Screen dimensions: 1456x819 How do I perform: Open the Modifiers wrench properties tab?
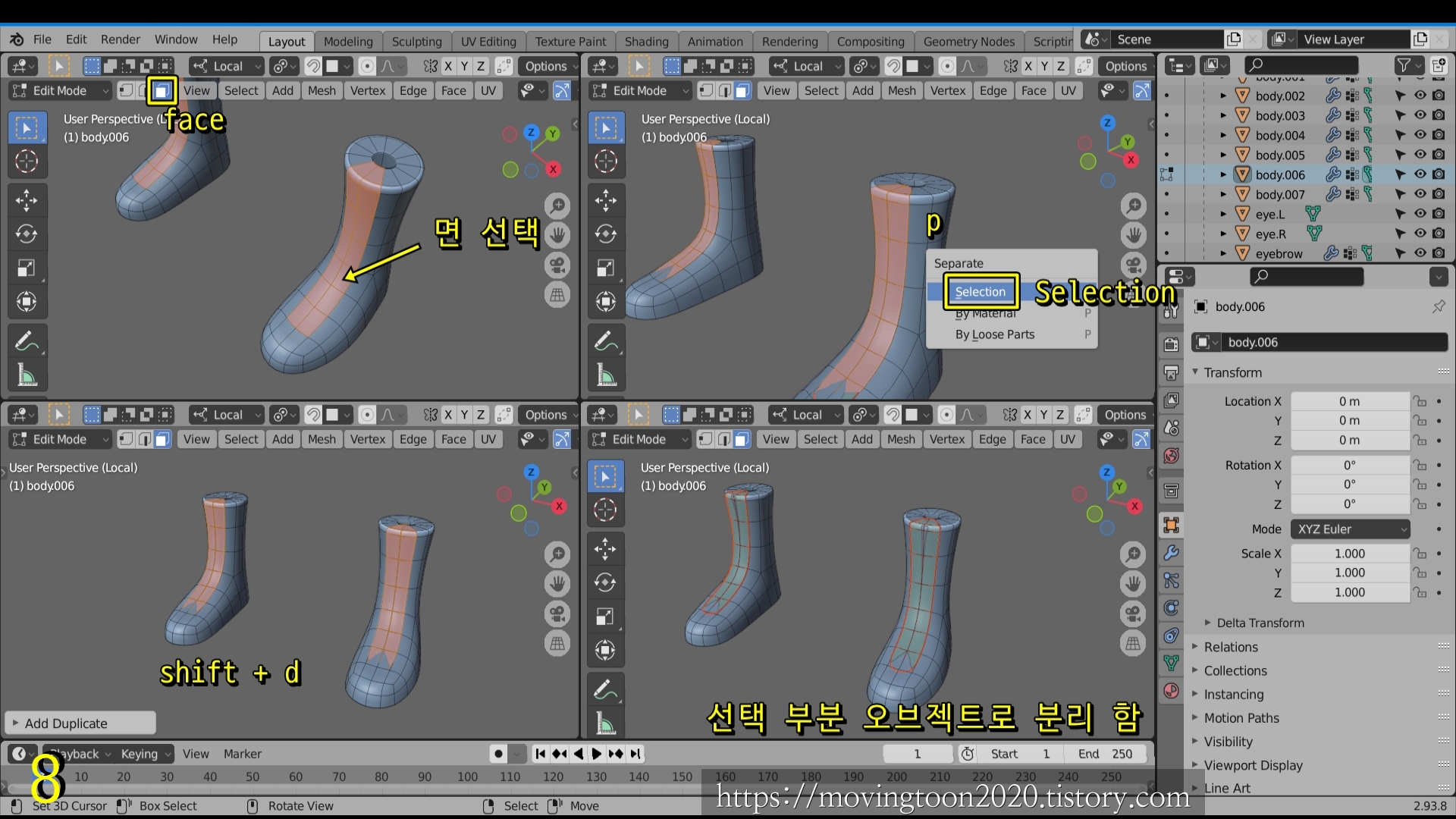coord(1171,553)
